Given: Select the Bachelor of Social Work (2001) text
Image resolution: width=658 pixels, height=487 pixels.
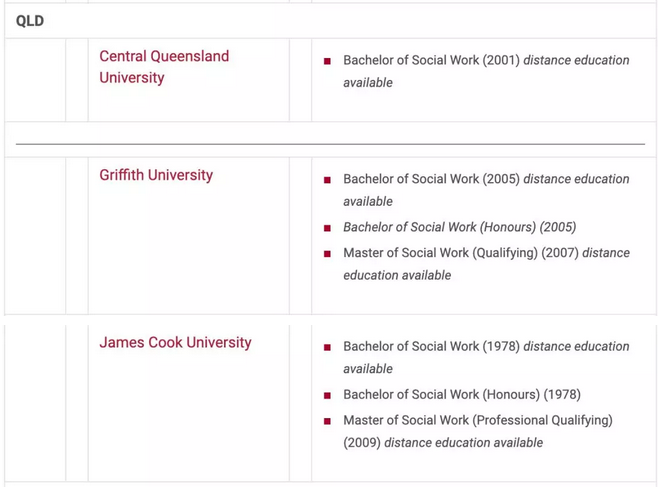Looking at the screenshot, I should [x=431, y=60].
